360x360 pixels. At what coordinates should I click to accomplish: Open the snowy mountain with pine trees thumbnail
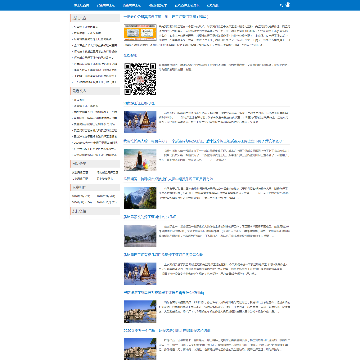(140, 198)
